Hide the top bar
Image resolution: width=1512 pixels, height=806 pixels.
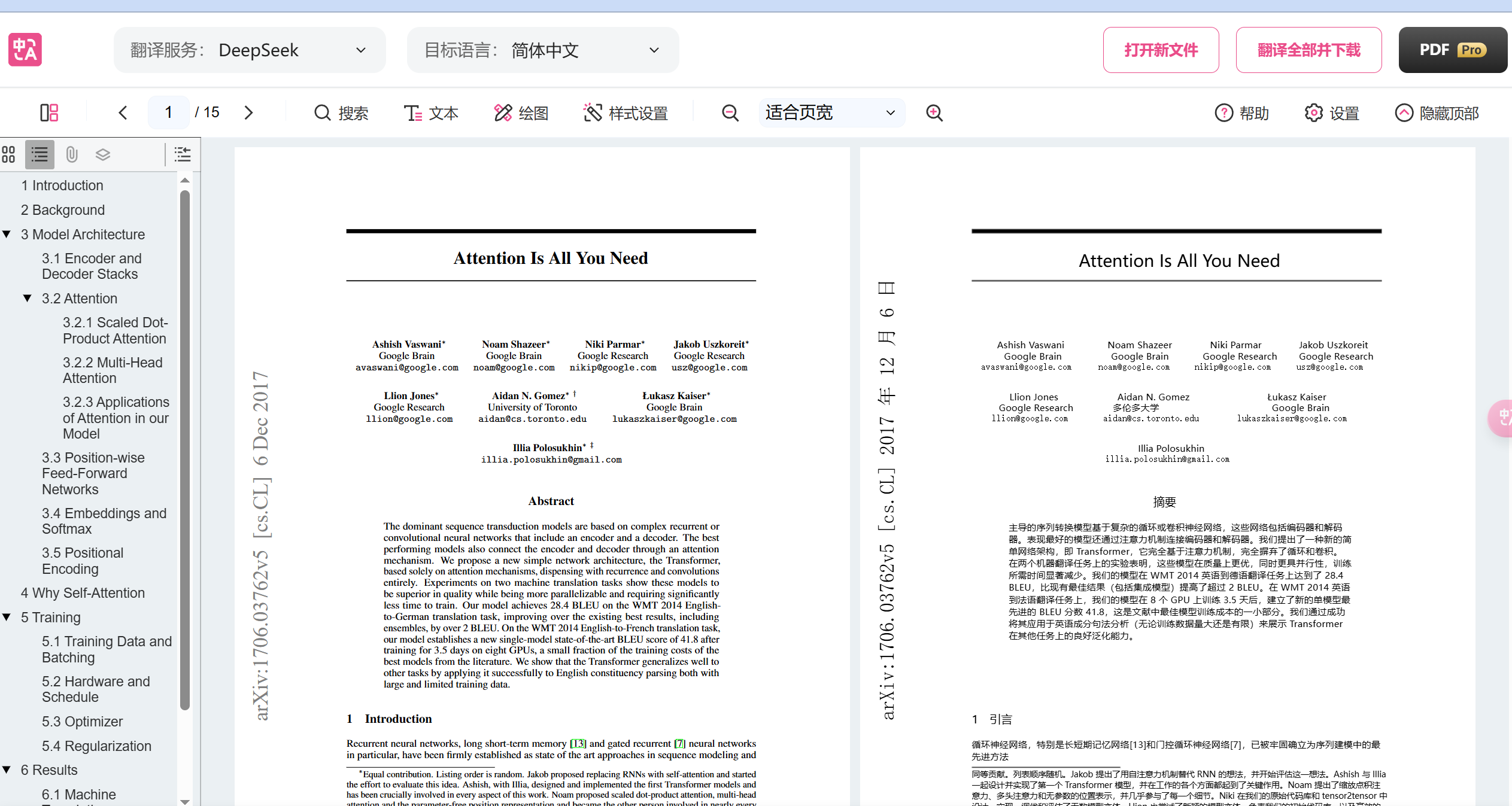[1437, 112]
